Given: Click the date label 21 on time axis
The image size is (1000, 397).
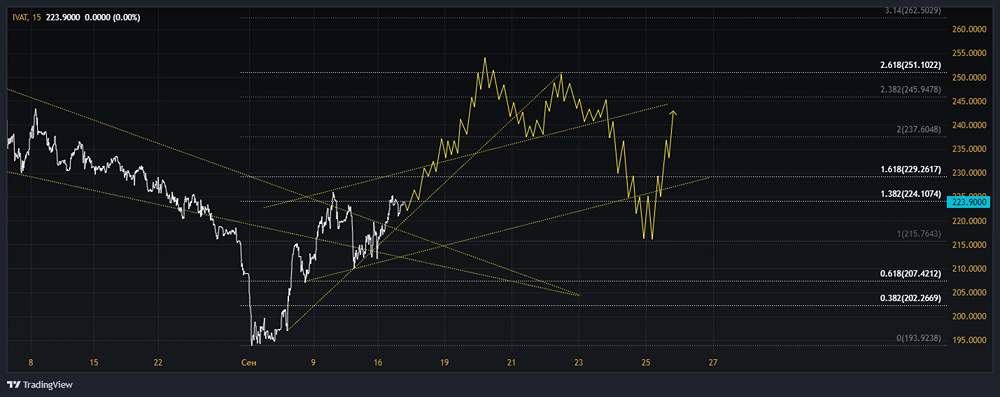Looking at the screenshot, I should pyautogui.click(x=511, y=362).
